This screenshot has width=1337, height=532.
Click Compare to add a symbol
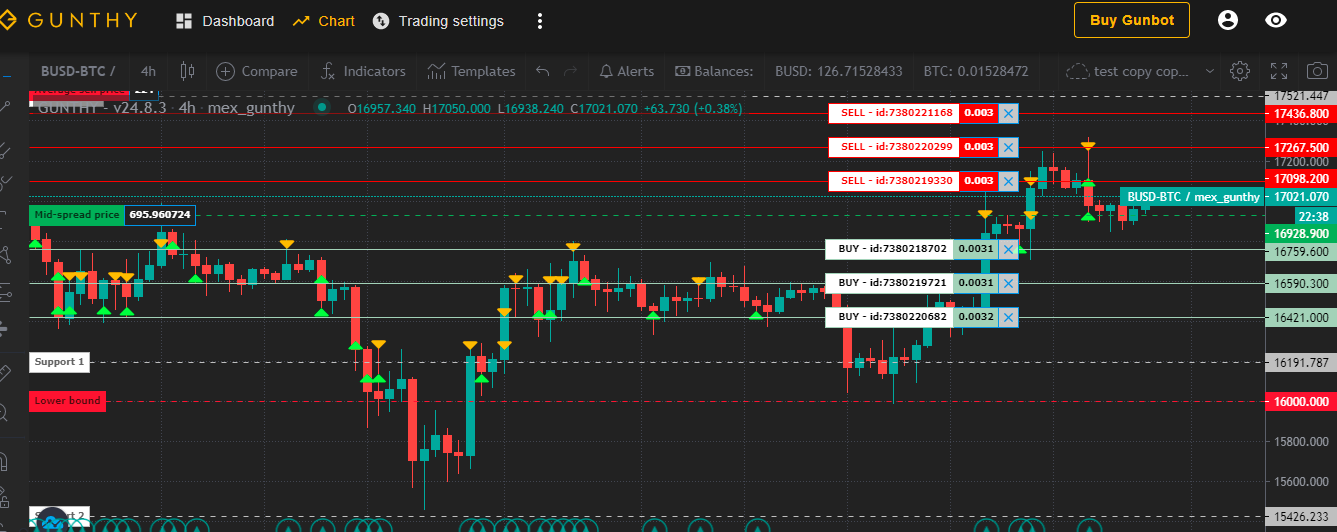[257, 71]
